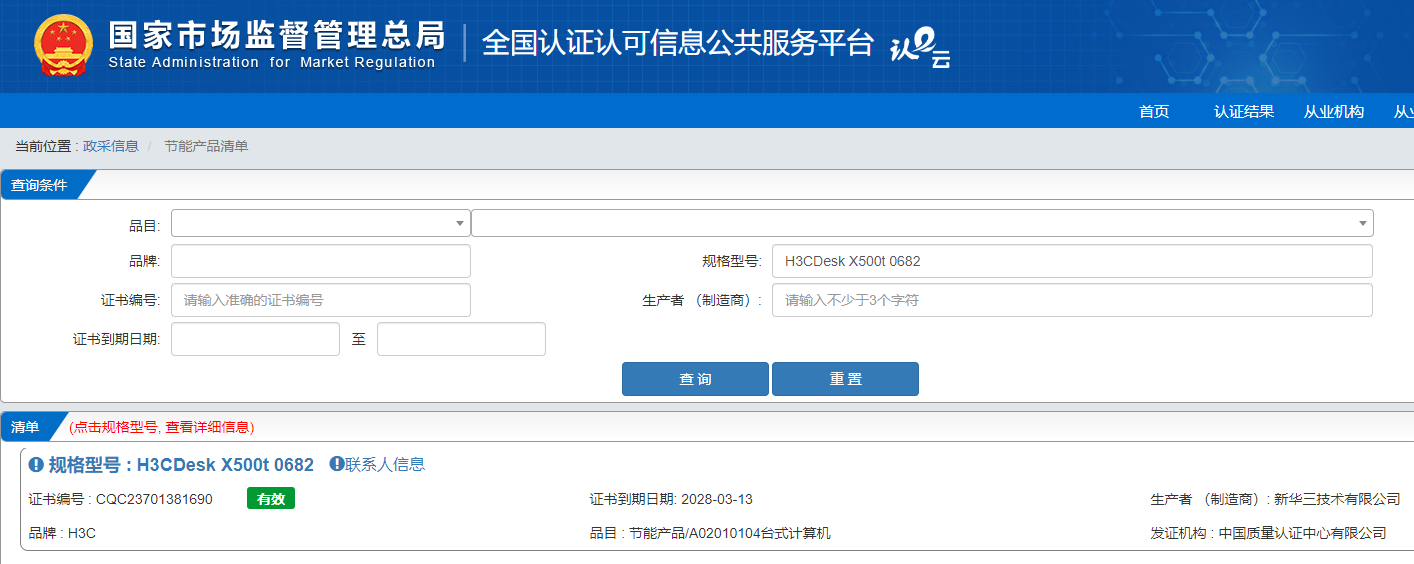Click manufacturer 新华三技术有限公司

pos(1335,499)
